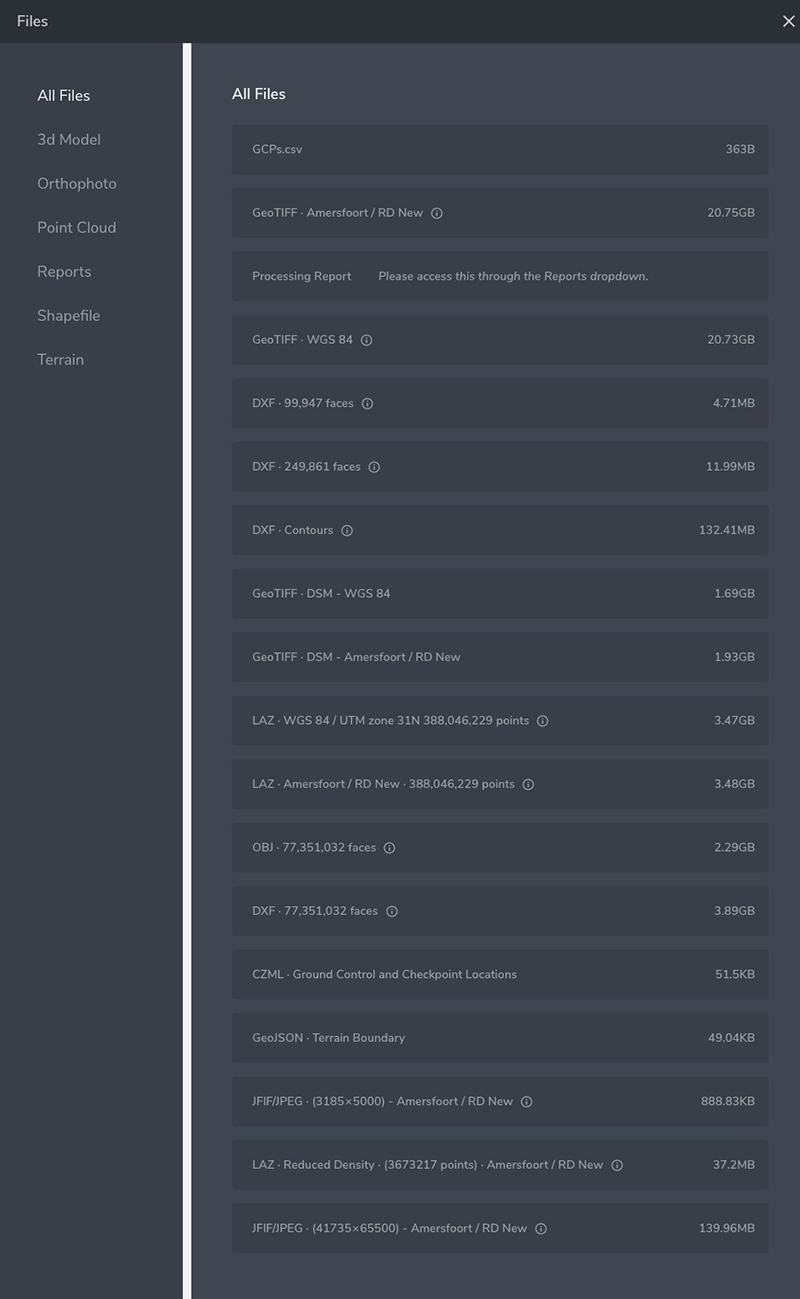Image resolution: width=800 pixels, height=1299 pixels.
Task: Click info icon next to GeoTIFF WGS 84
Action: [367, 340]
